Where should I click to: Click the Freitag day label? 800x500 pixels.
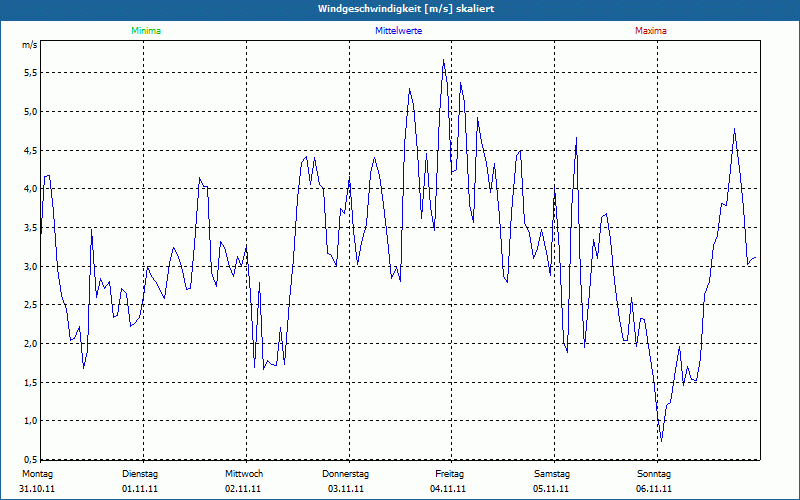click(449, 474)
